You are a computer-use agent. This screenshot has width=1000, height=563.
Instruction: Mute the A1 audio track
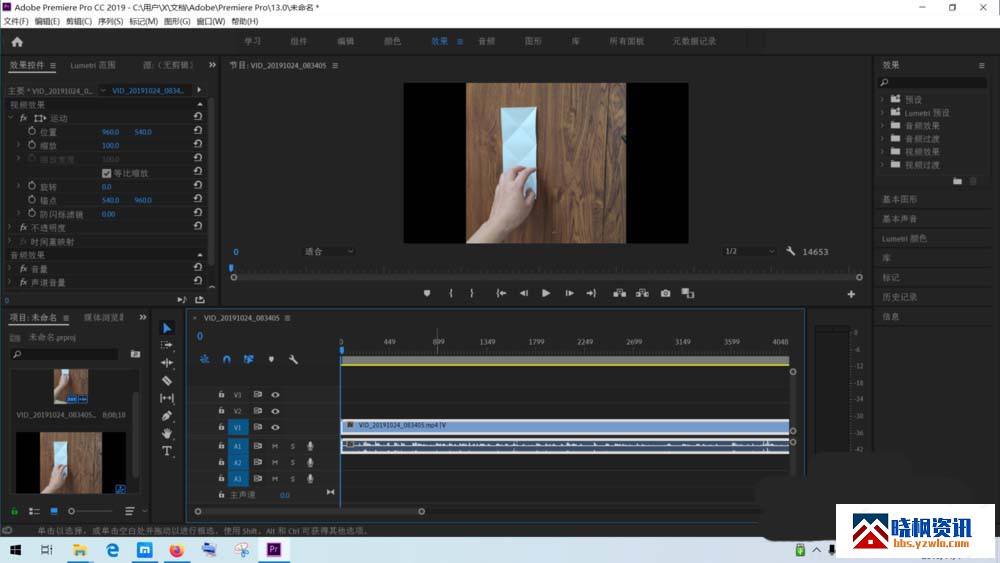275,446
